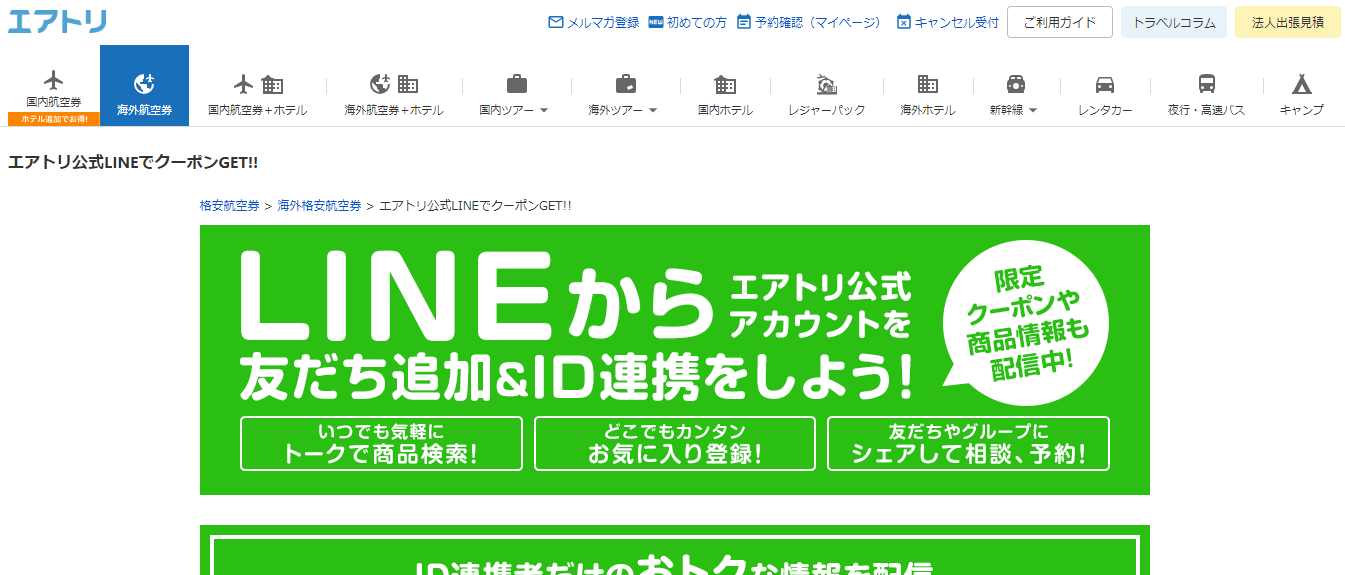Image resolution: width=1345 pixels, height=575 pixels.
Task: Click the 法人出張見積 button
Action: pyautogui.click(x=1287, y=22)
